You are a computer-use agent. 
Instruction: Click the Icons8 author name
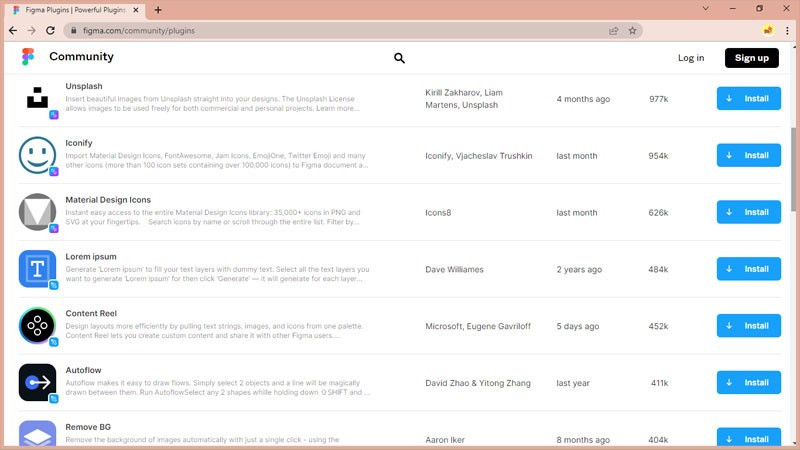point(438,213)
